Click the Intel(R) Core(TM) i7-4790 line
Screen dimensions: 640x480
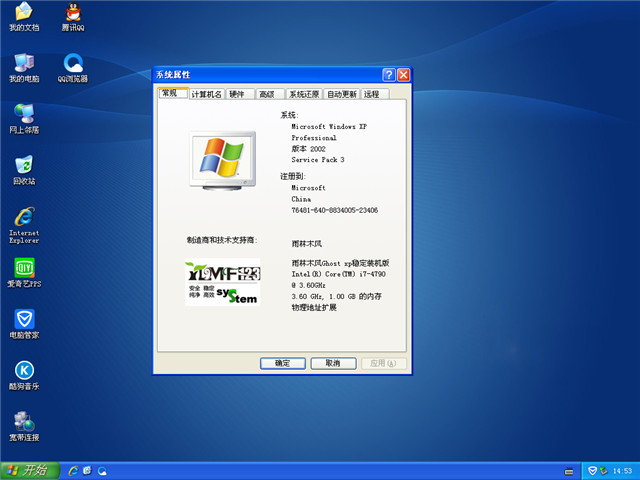click(x=338, y=274)
